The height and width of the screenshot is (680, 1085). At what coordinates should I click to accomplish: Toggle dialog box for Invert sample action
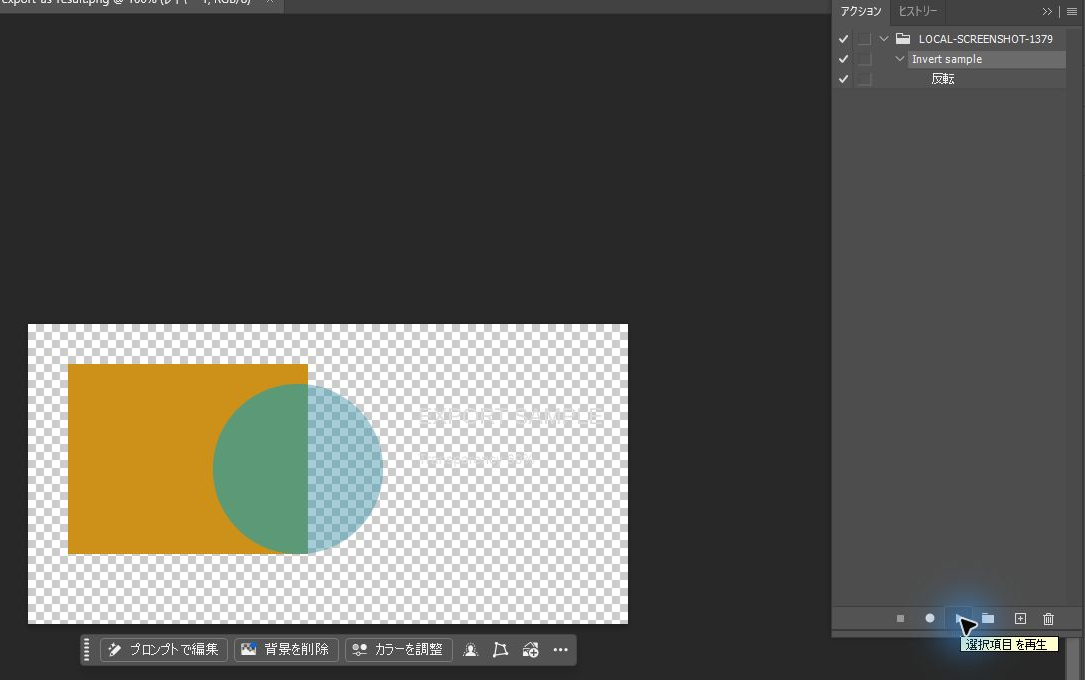(x=864, y=59)
